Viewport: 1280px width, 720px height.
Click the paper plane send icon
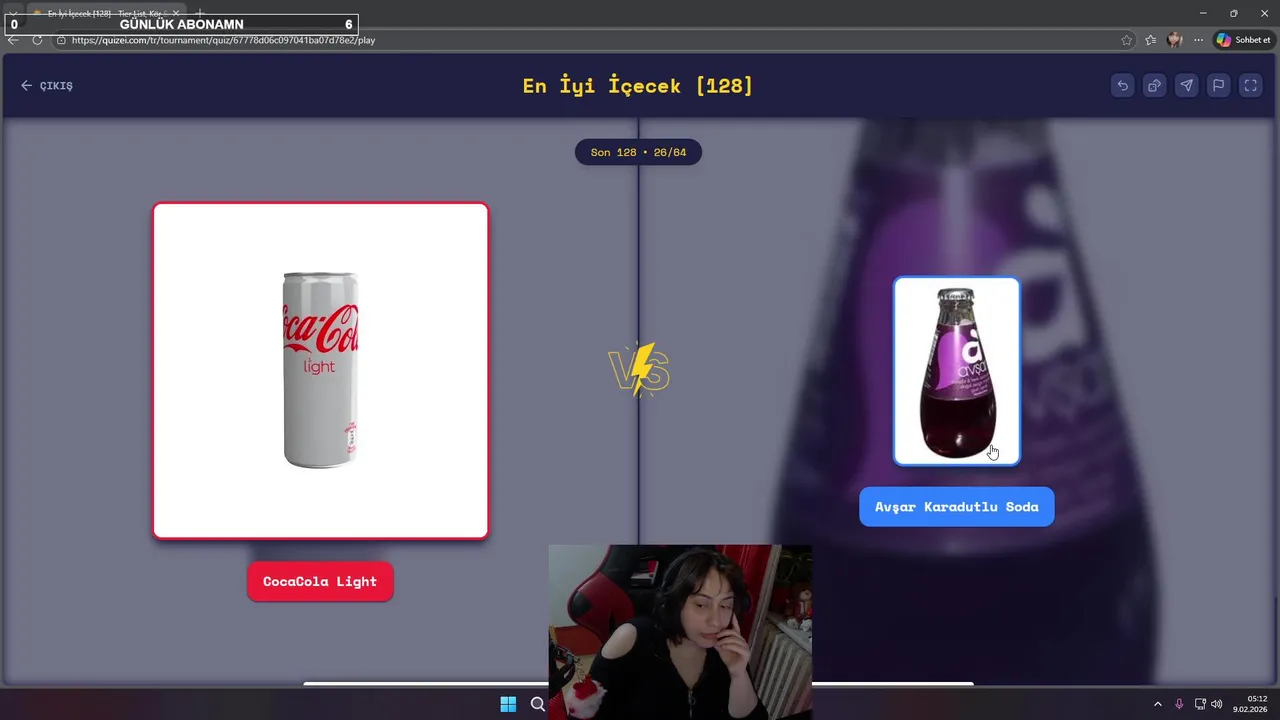(x=1186, y=86)
